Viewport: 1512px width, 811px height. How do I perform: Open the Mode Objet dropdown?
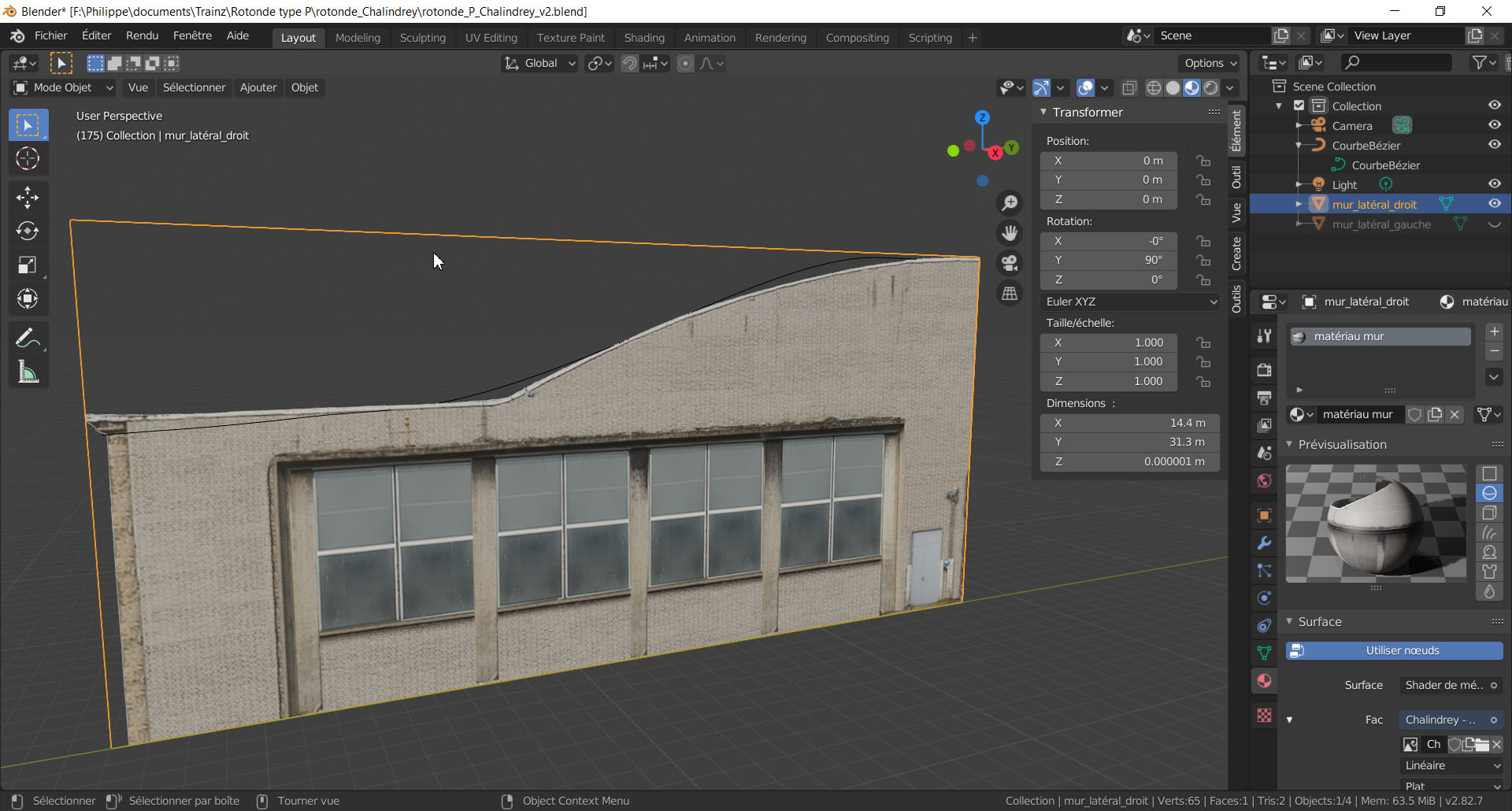65,87
